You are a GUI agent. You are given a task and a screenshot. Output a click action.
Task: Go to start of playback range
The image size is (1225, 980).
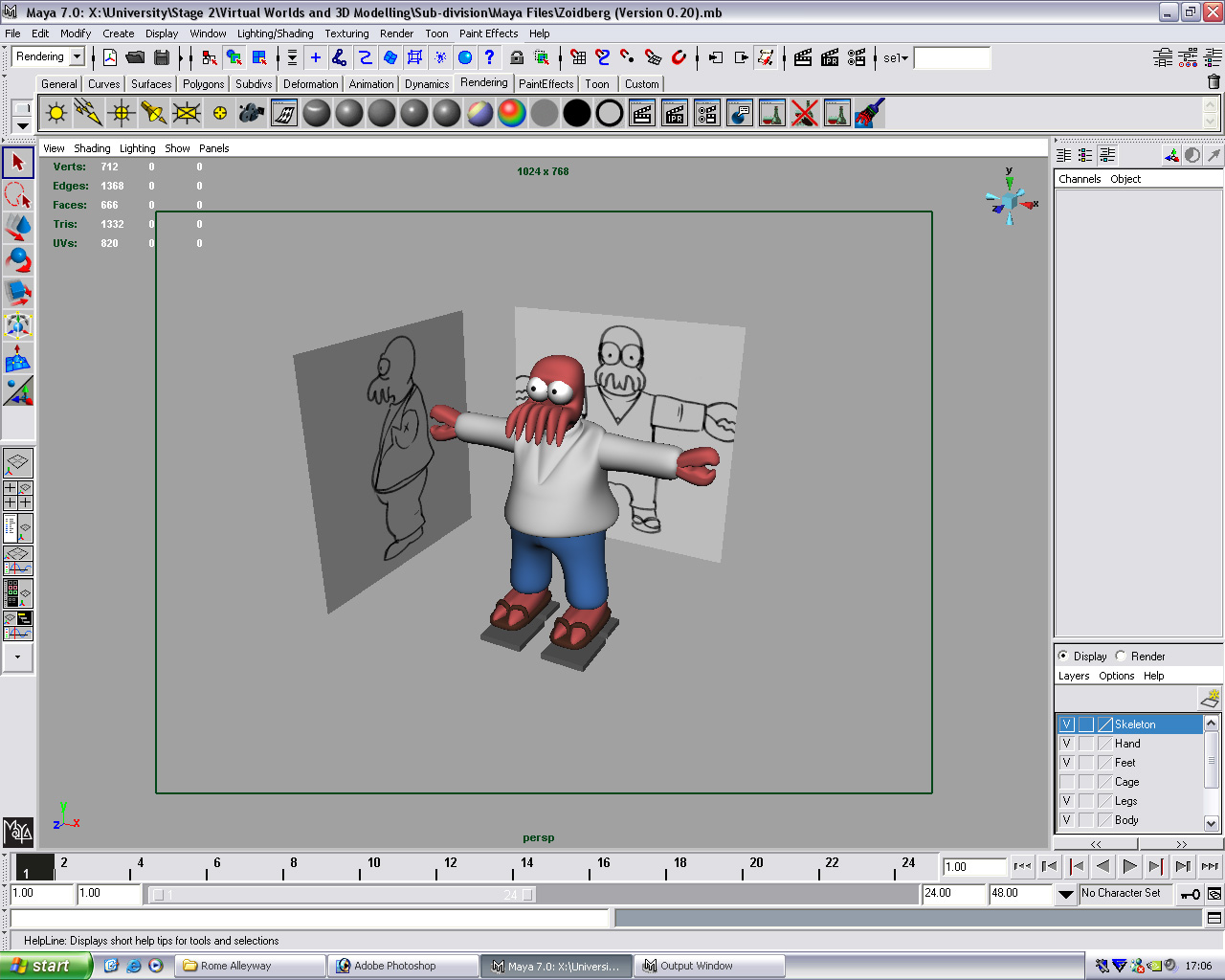[1023, 866]
